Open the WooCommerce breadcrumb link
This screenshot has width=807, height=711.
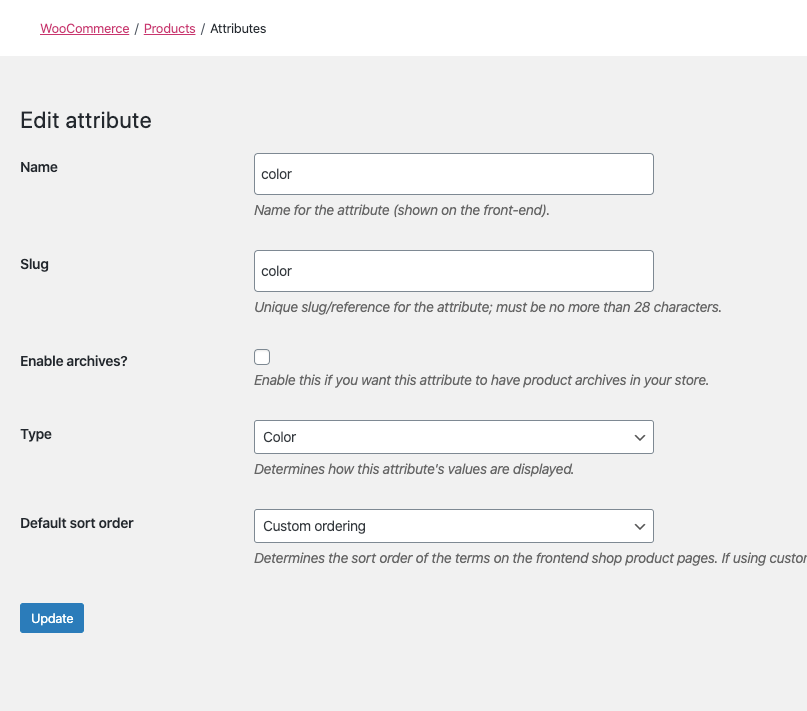84,29
